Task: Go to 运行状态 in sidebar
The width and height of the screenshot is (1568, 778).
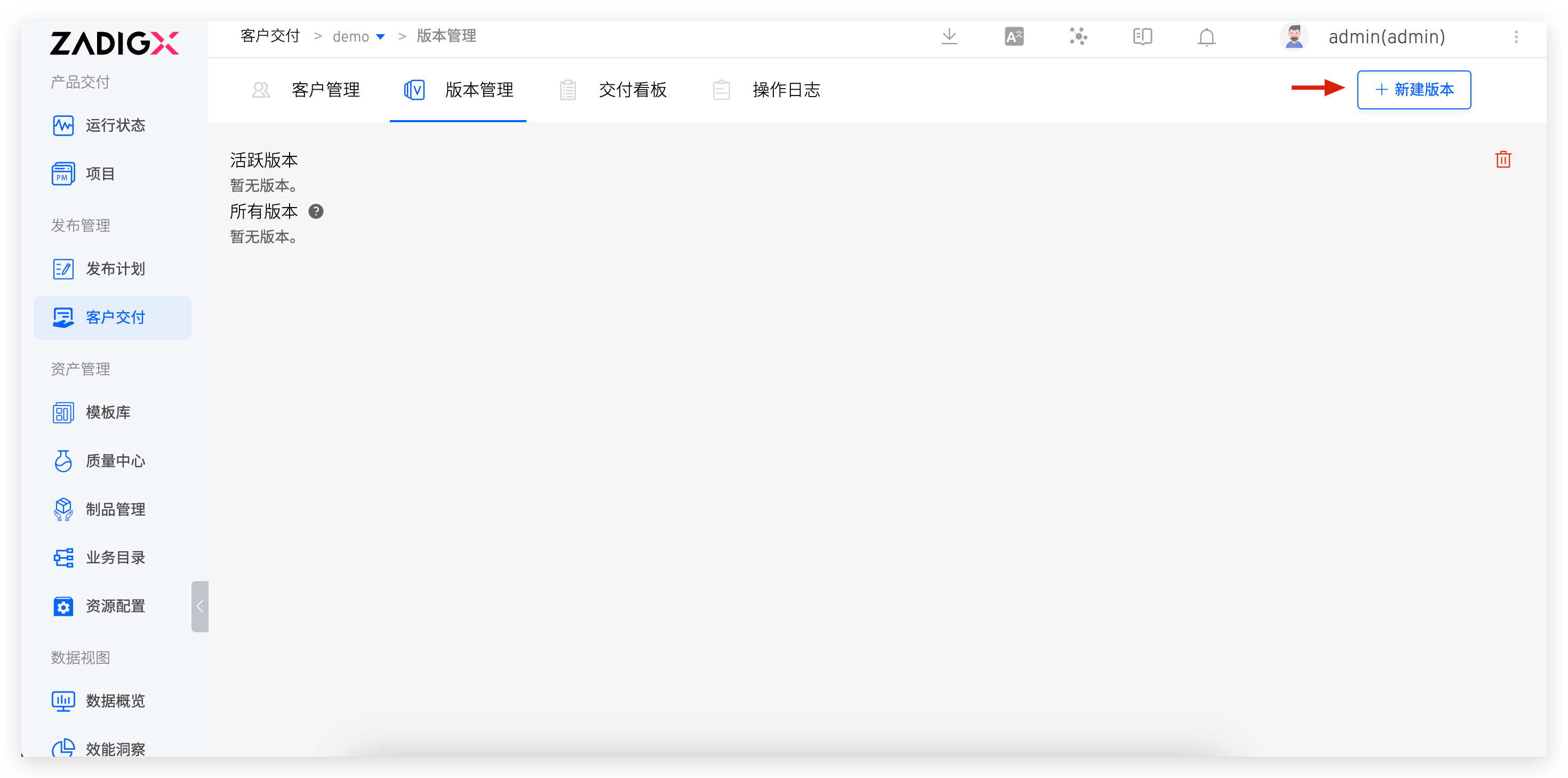Action: [115, 125]
